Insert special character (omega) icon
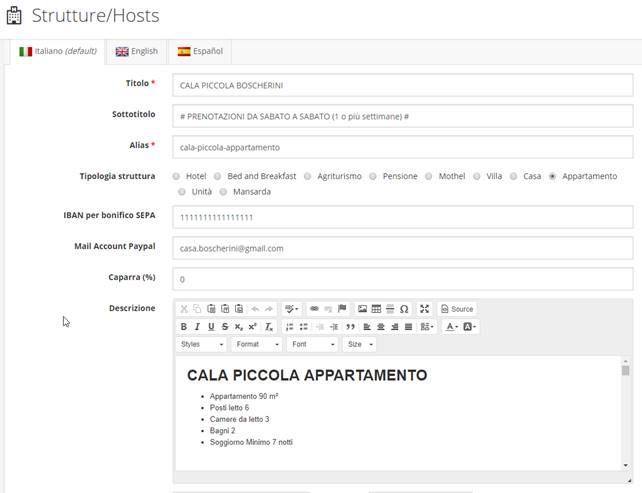642x493 pixels. click(x=404, y=309)
